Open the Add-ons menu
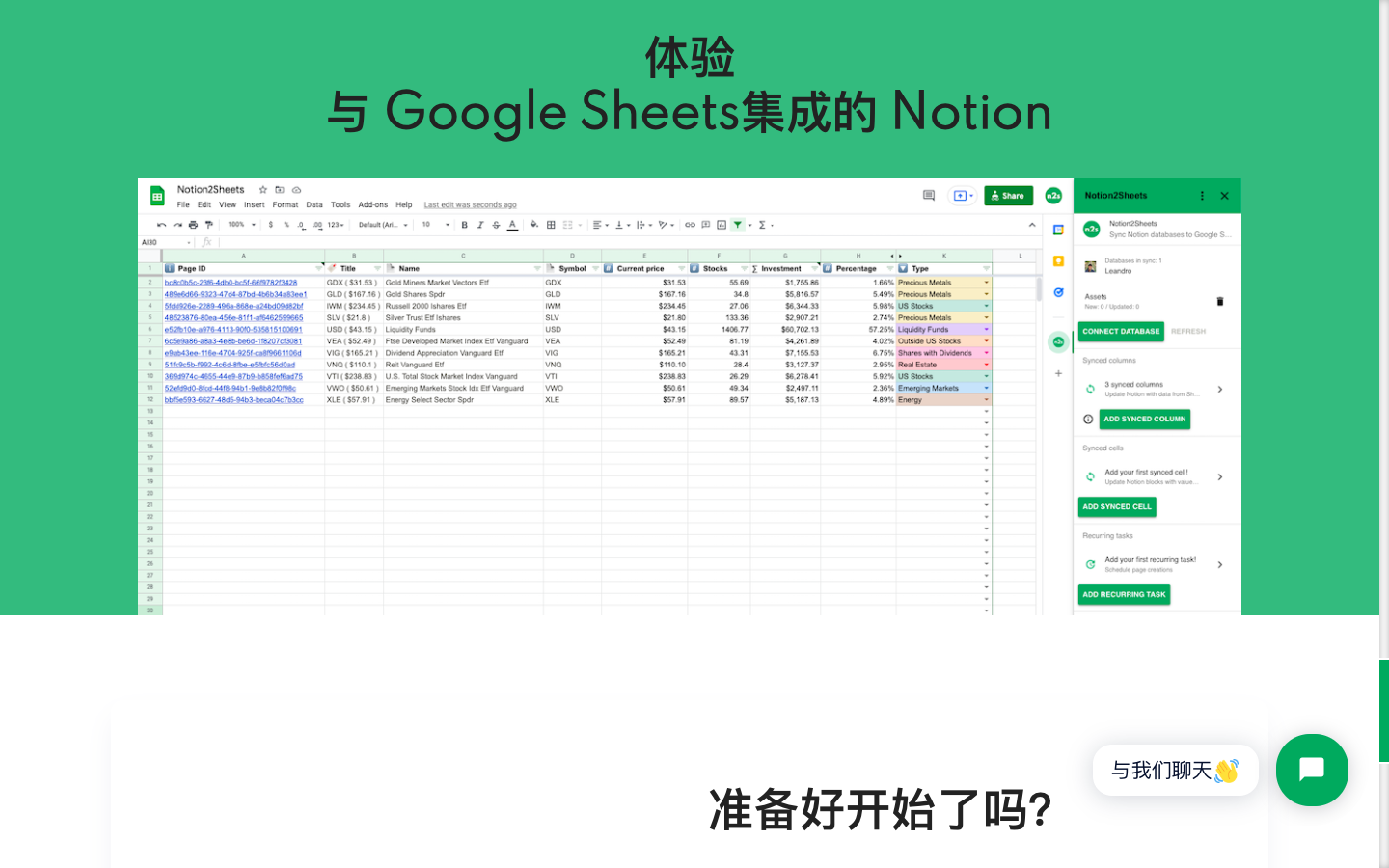Screen dimensions: 1389x868 (373, 204)
